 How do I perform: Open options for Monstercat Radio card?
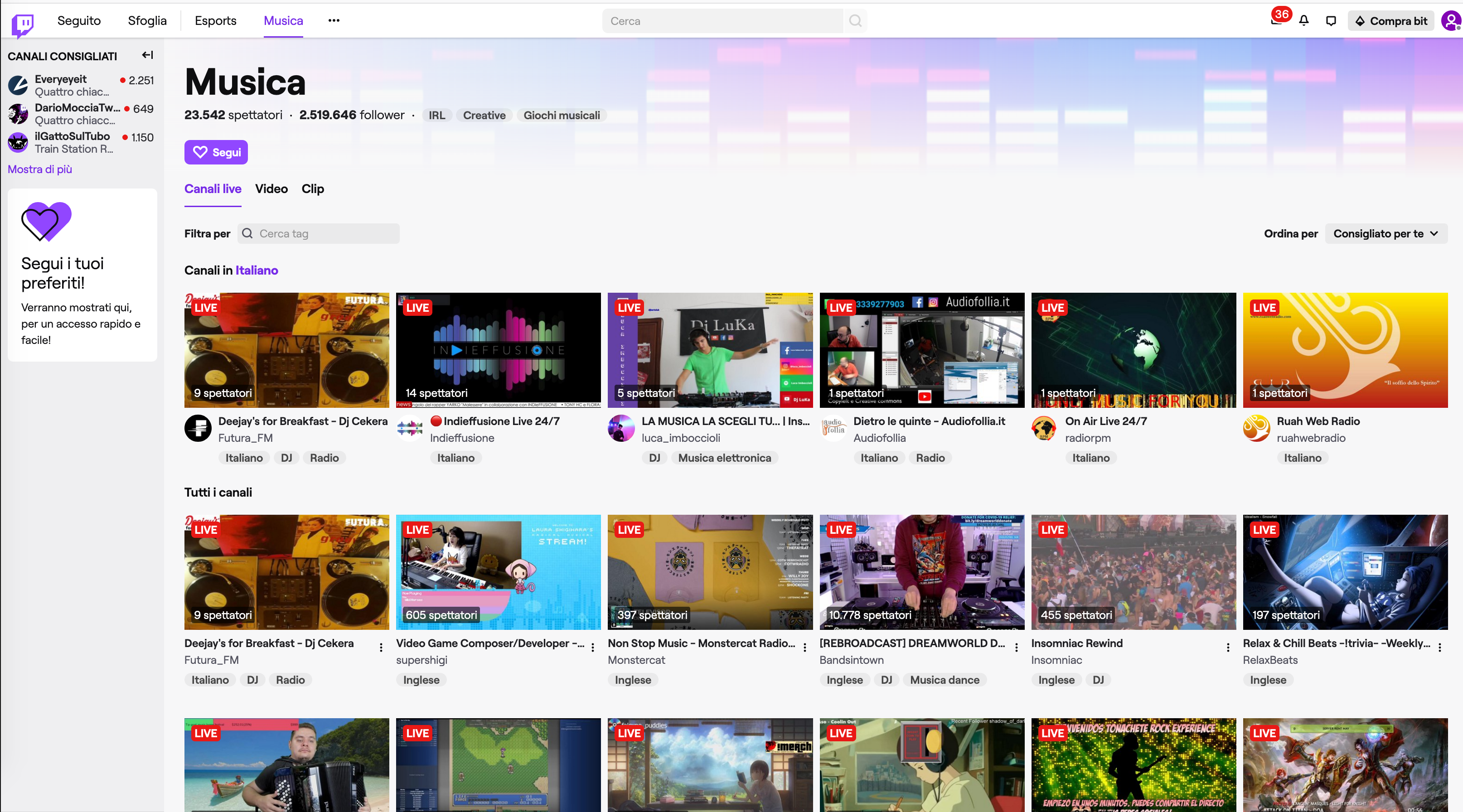click(805, 648)
